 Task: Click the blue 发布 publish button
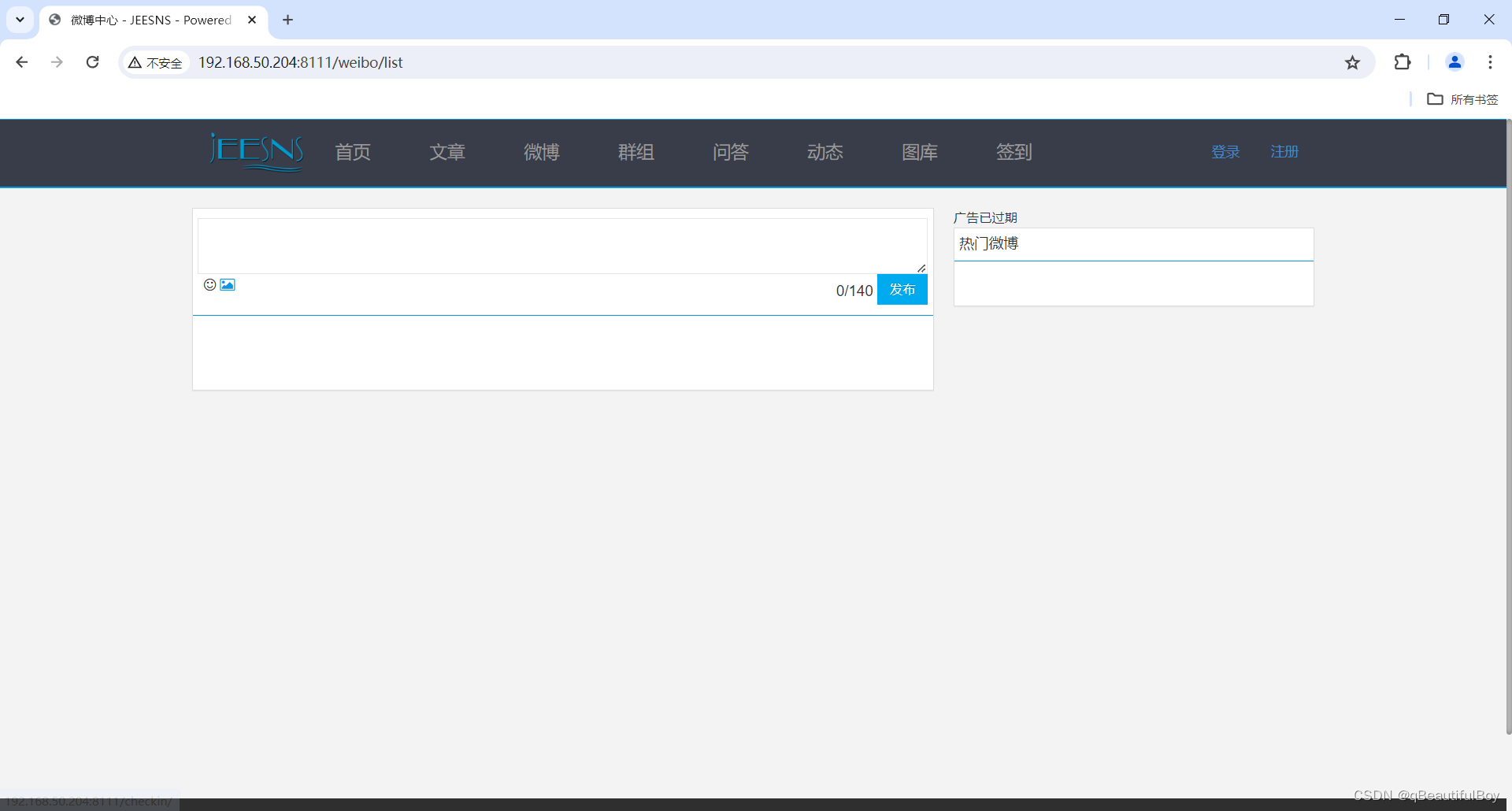pyautogui.click(x=902, y=290)
